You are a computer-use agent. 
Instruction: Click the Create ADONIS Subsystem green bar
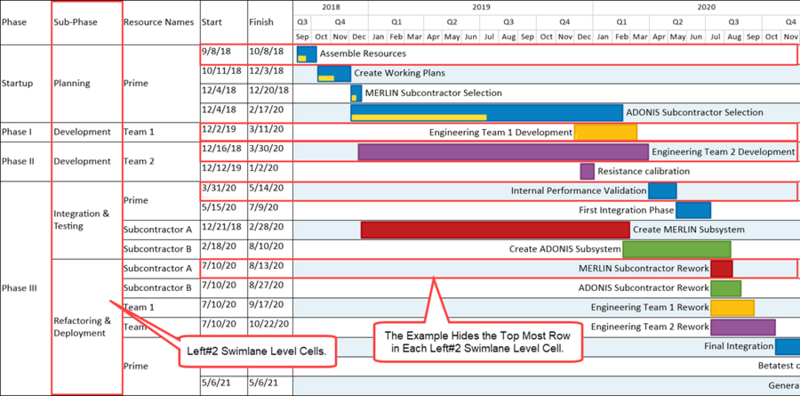click(x=677, y=250)
